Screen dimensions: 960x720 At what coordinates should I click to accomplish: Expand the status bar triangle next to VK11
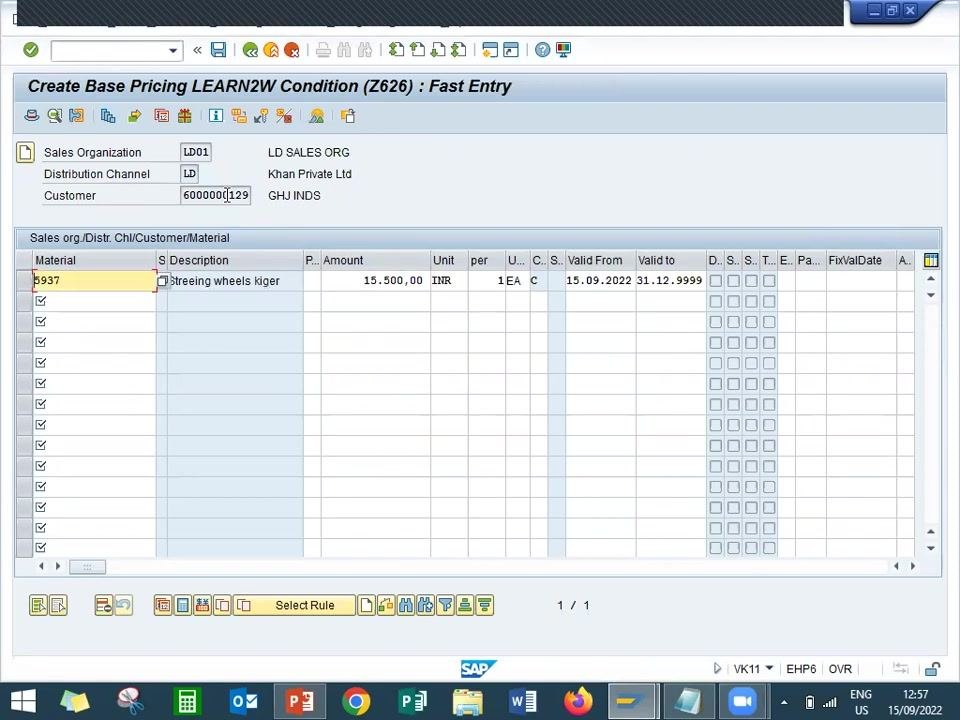point(717,669)
